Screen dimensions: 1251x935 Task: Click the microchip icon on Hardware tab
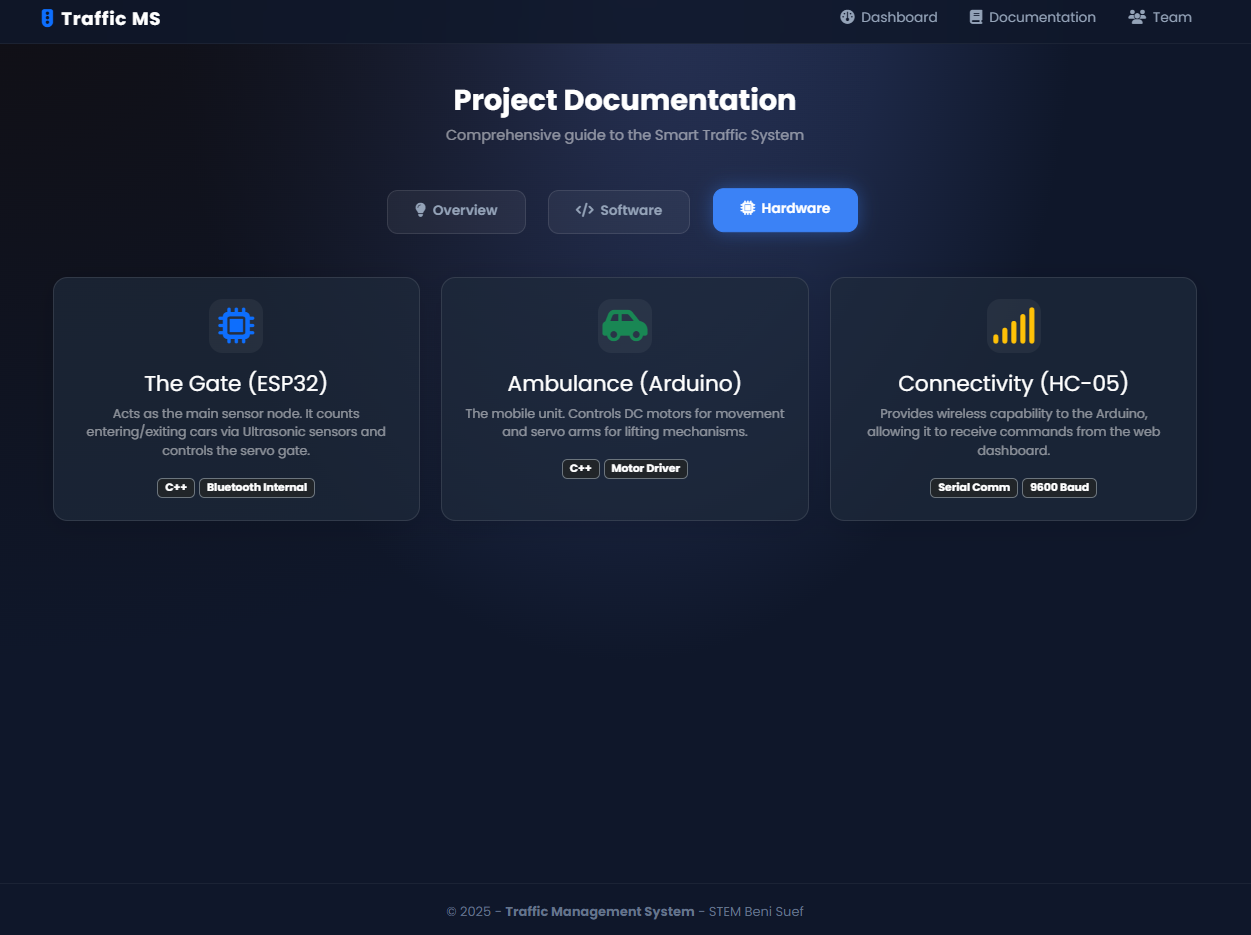747,208
